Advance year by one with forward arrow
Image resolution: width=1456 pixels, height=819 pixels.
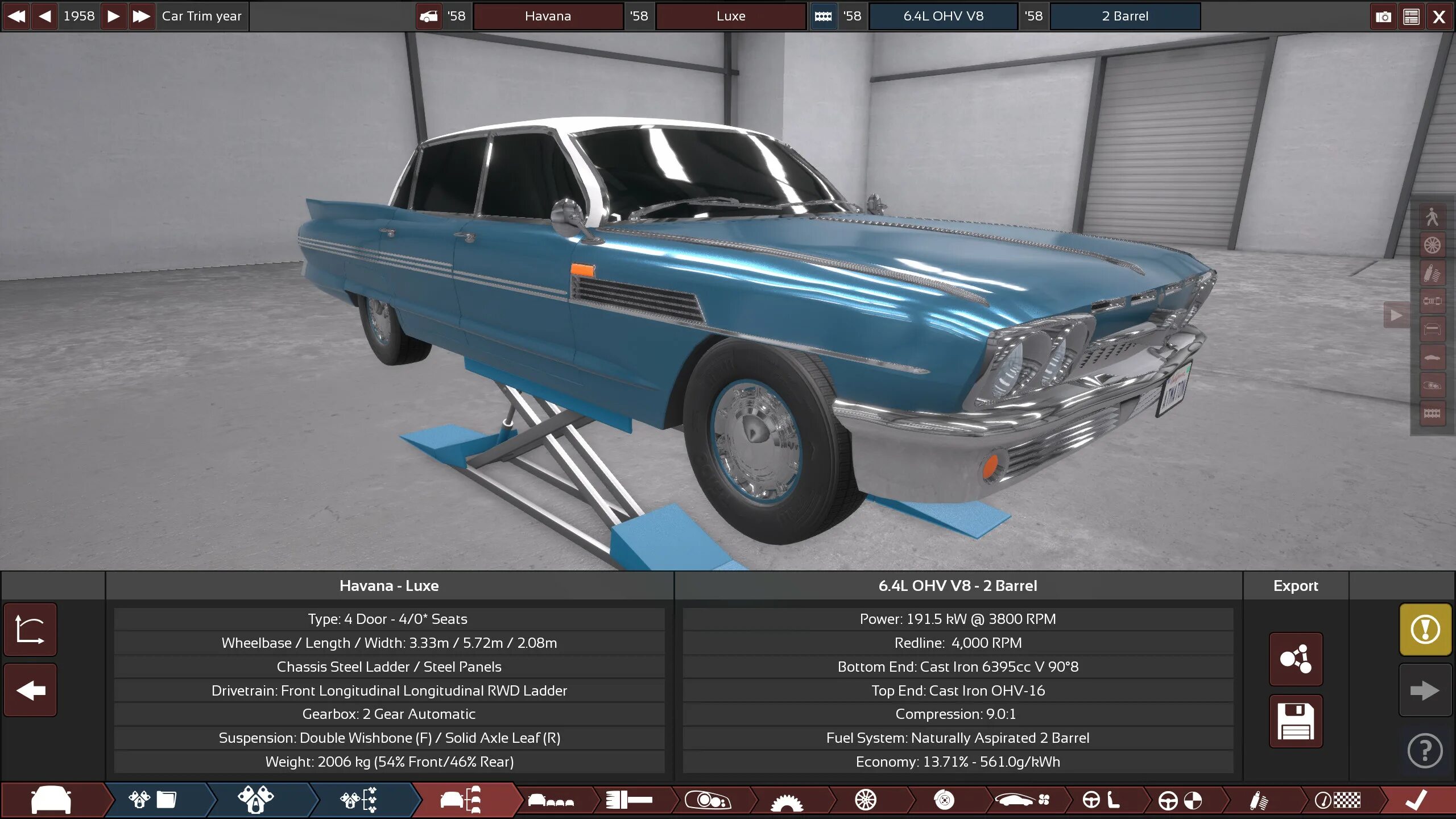pyautogui.click(x=113, y=16)
